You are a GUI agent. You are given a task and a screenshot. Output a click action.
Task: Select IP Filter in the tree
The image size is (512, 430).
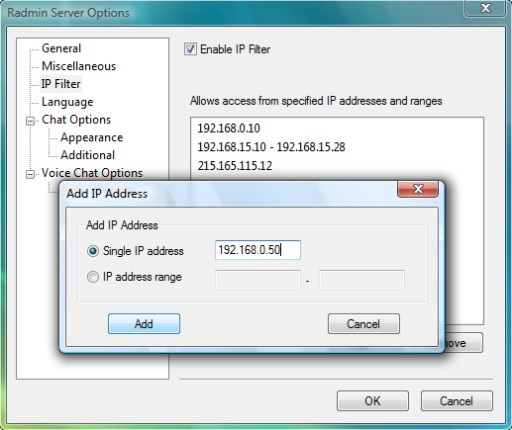61,84
